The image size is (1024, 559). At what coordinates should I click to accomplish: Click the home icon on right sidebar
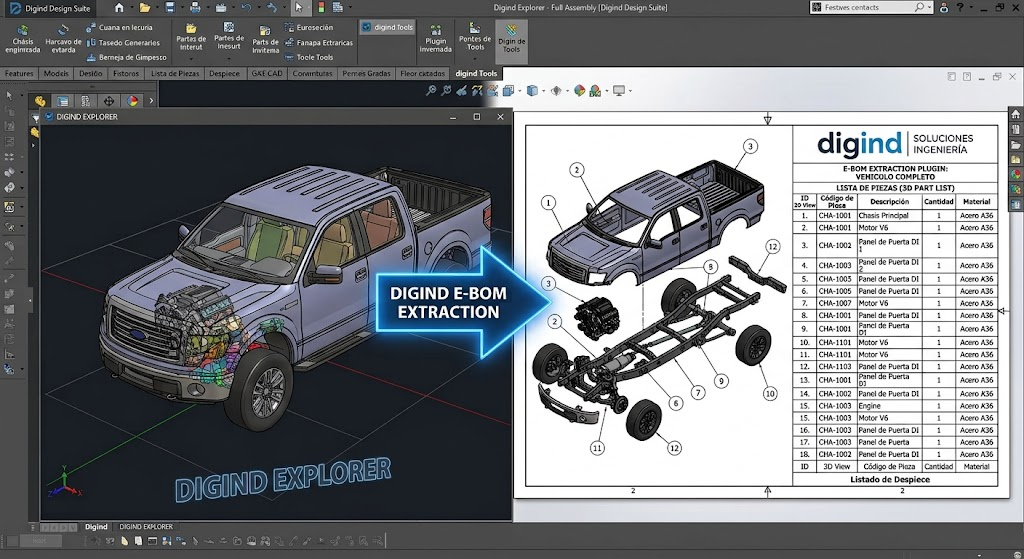tap(1016, 114)
